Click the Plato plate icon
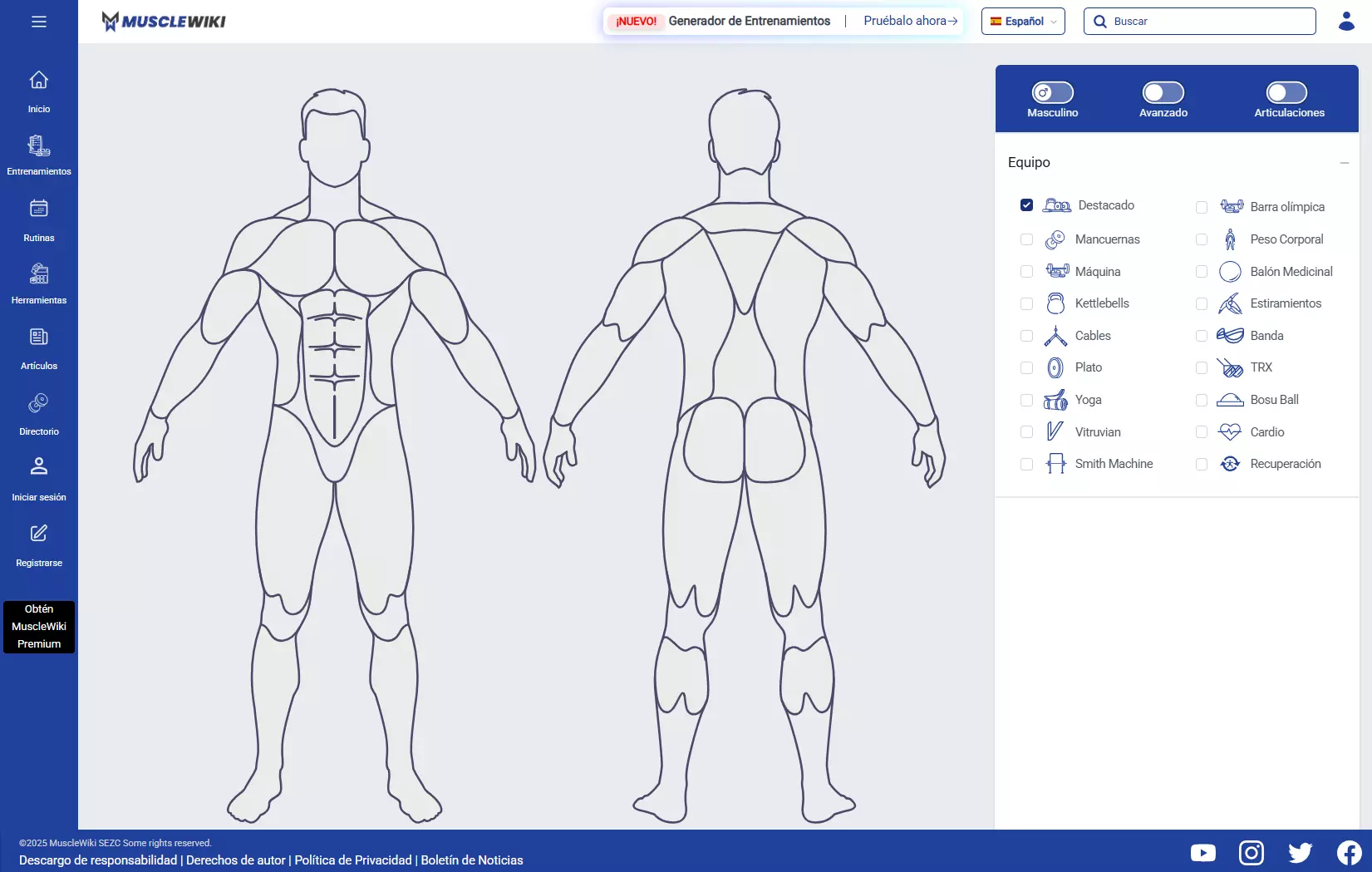1372x872 pixels. click(x=1055, y=367)
